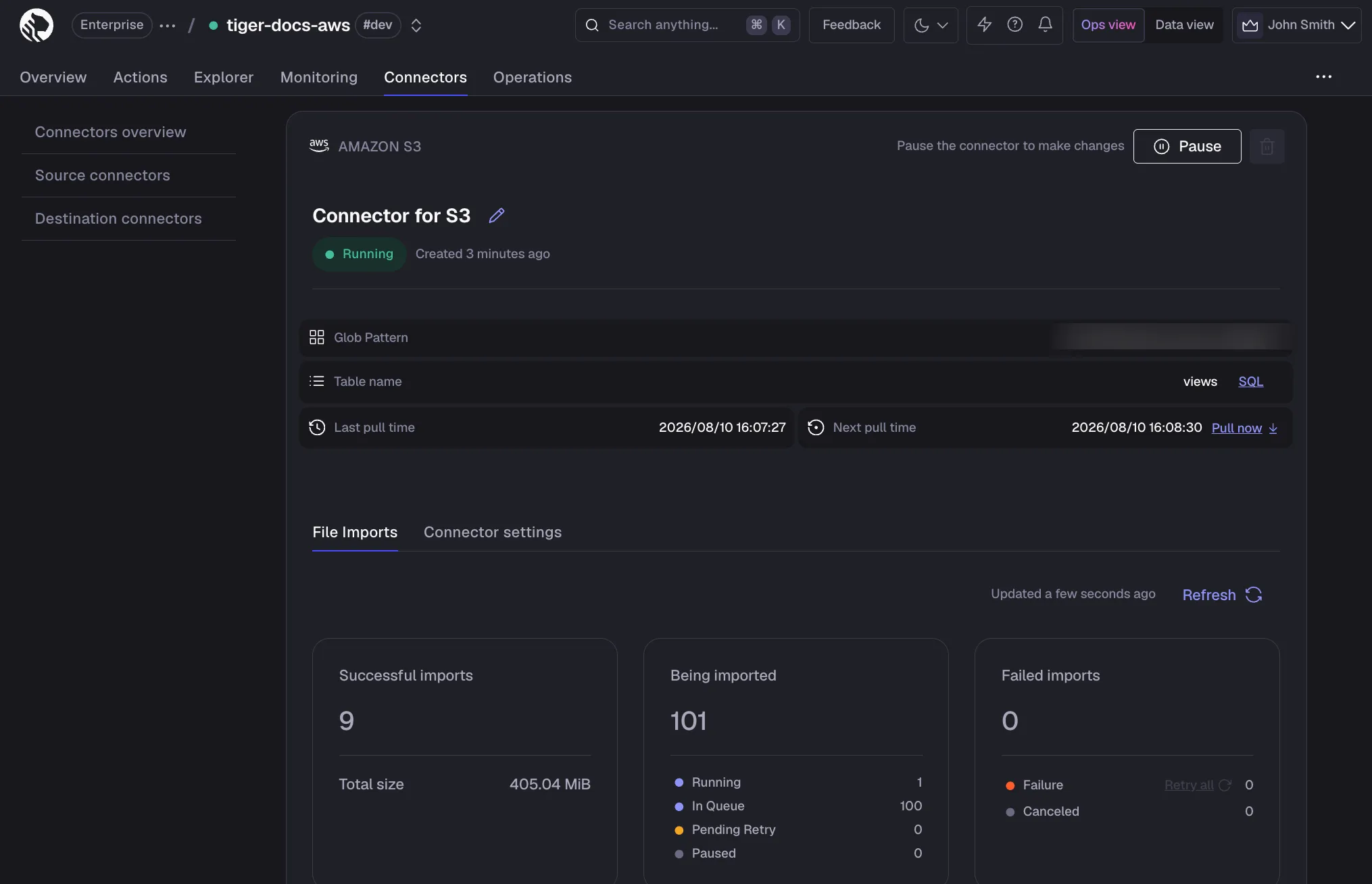1372x884 pixels.
Task: Click the search magnifier icon
Action: [592, 25]
